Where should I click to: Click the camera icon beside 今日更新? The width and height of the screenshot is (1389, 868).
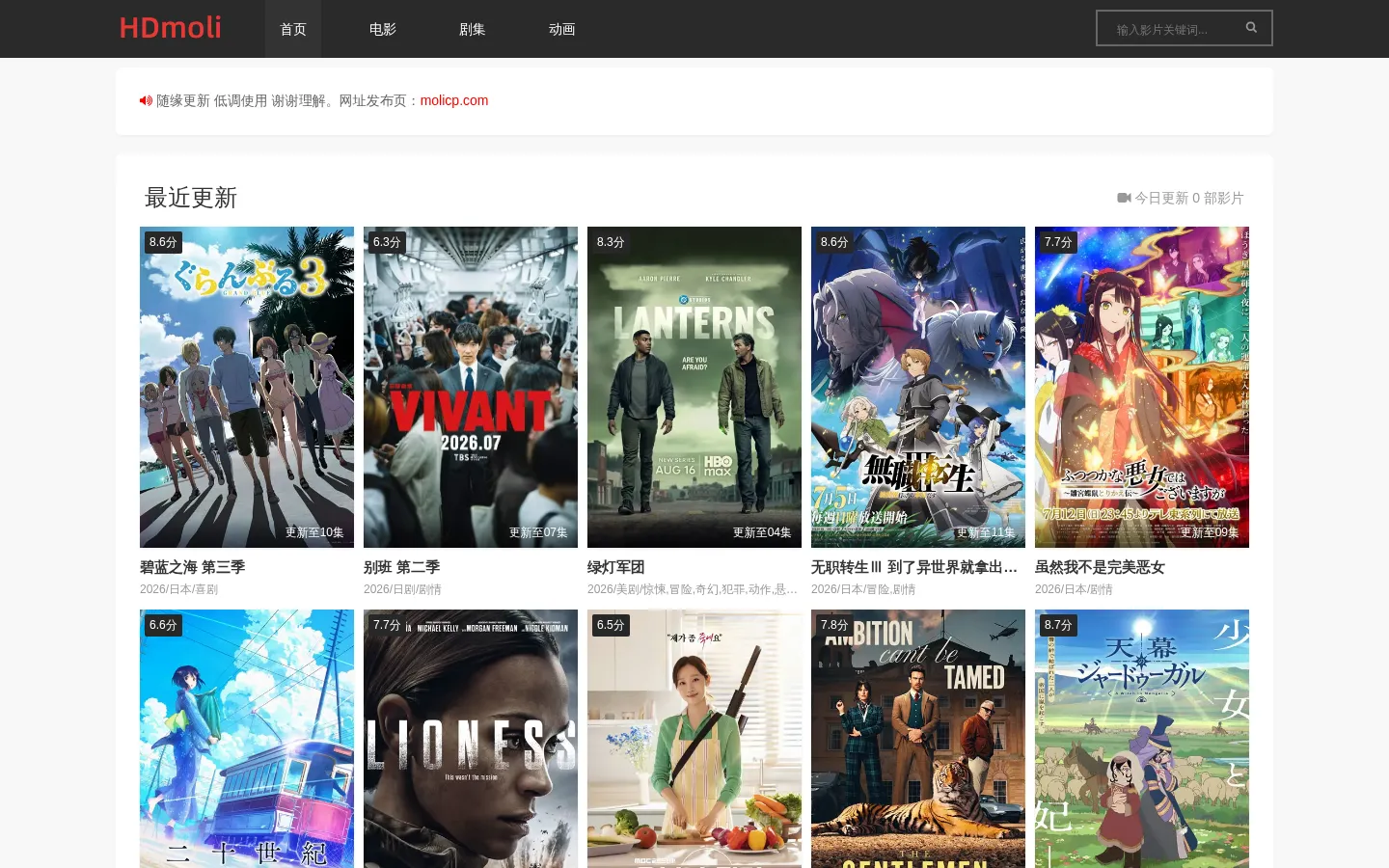point(1124,198)
